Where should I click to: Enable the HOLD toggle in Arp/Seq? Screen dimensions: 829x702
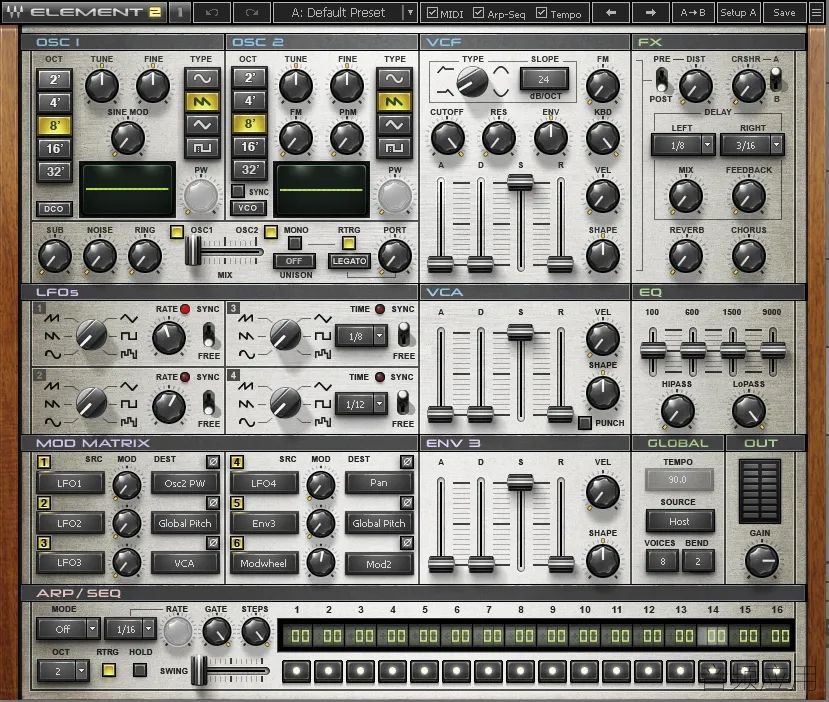[x=140, y=670]
